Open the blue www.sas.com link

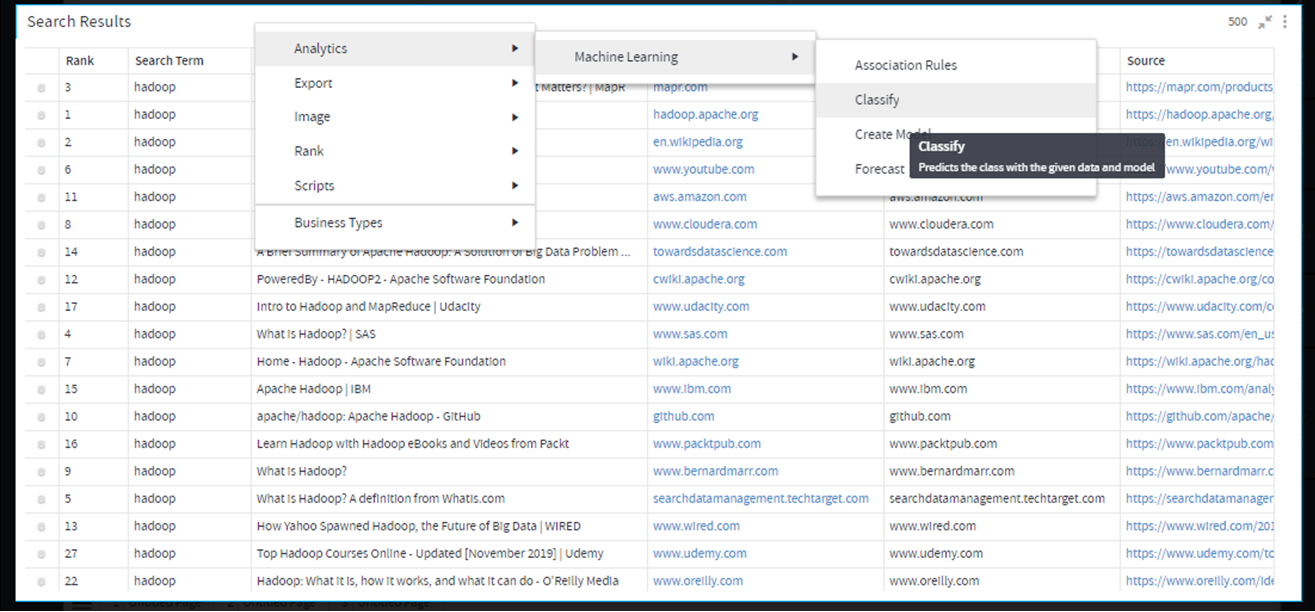pos(690,334)
